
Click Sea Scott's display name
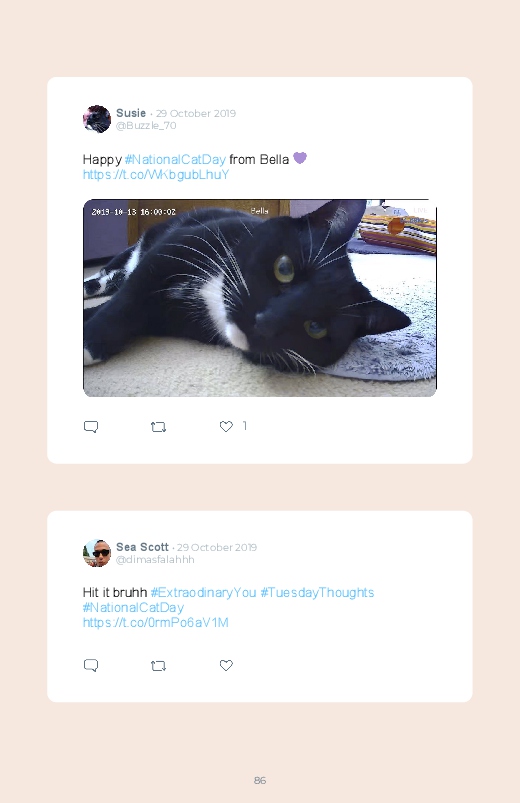[x=142, y=547]
